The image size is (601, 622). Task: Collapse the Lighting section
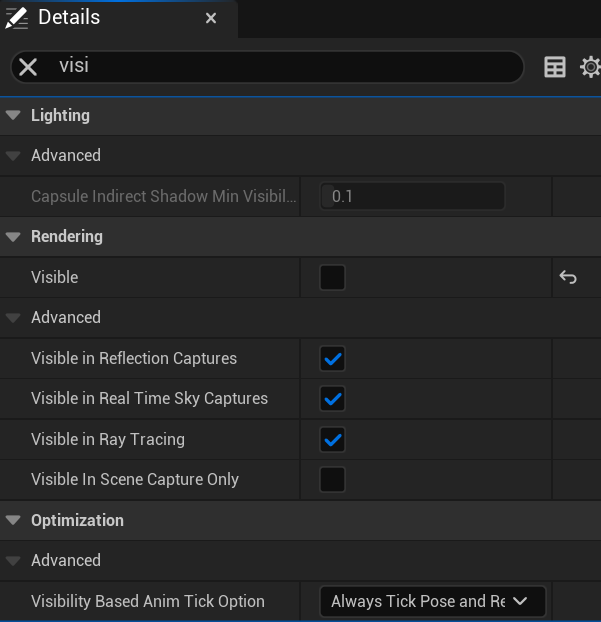point(13,115)
